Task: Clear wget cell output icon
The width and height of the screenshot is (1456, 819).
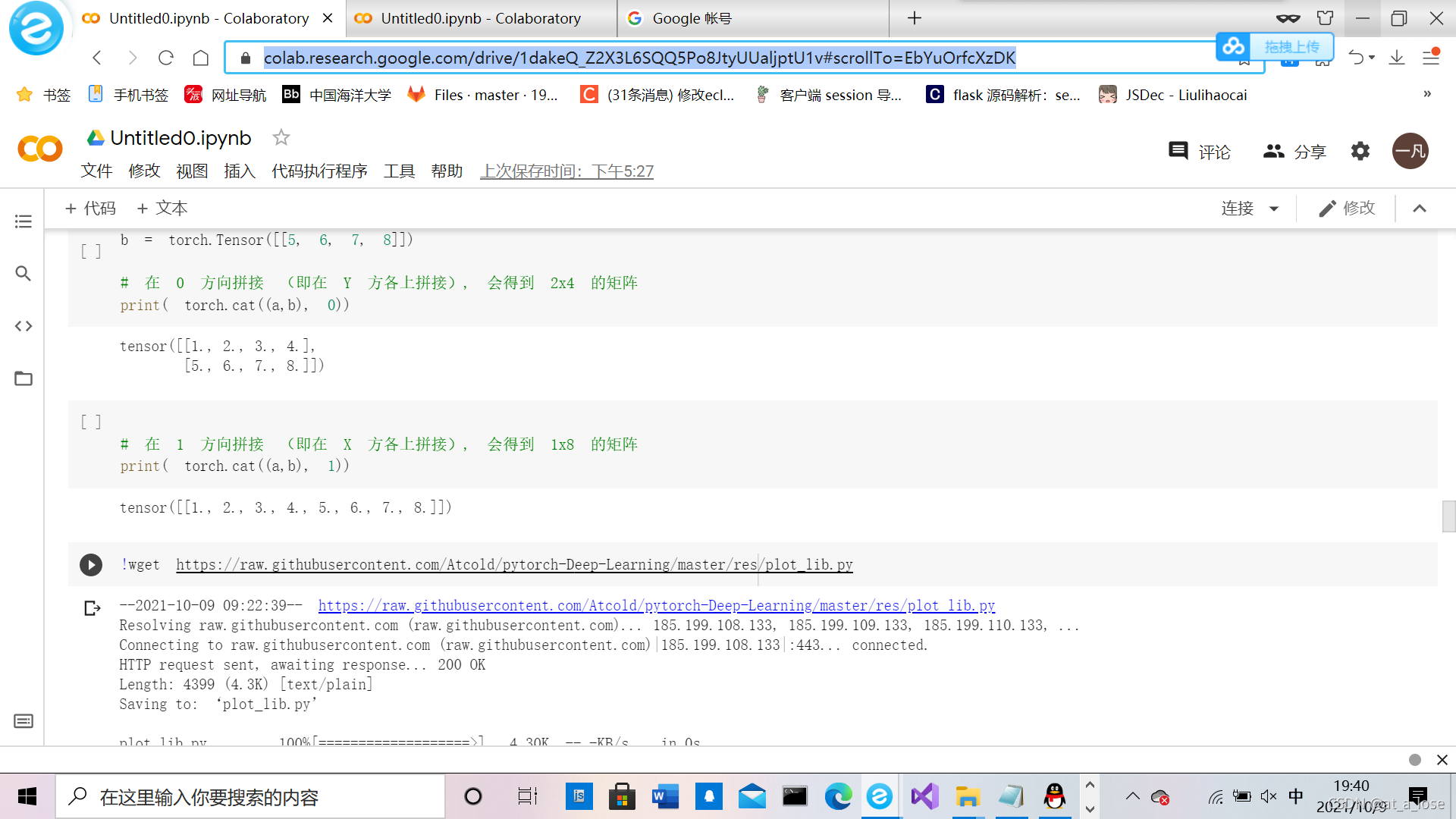Action: (x=92, y=608)
